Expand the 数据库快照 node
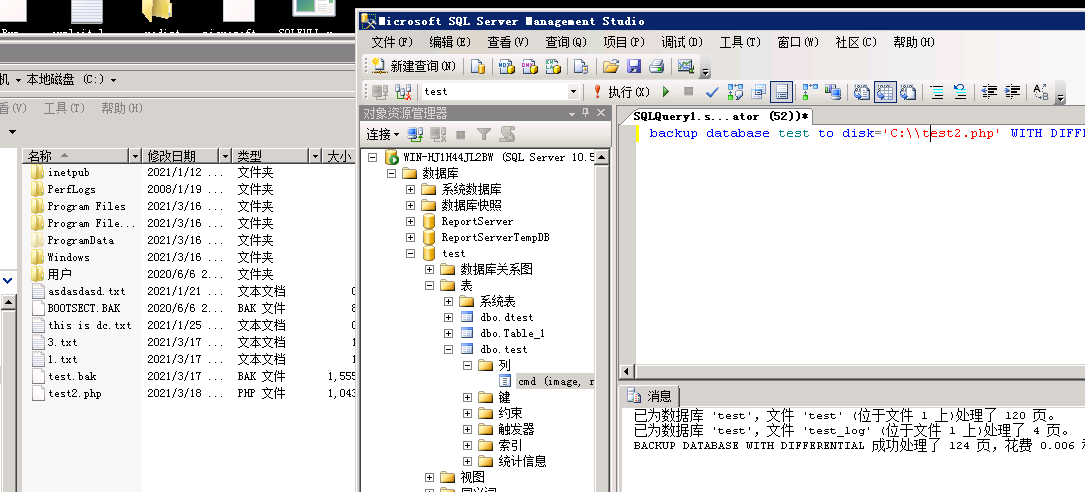This screenshot has width=1085, height=492. [410, 206]
